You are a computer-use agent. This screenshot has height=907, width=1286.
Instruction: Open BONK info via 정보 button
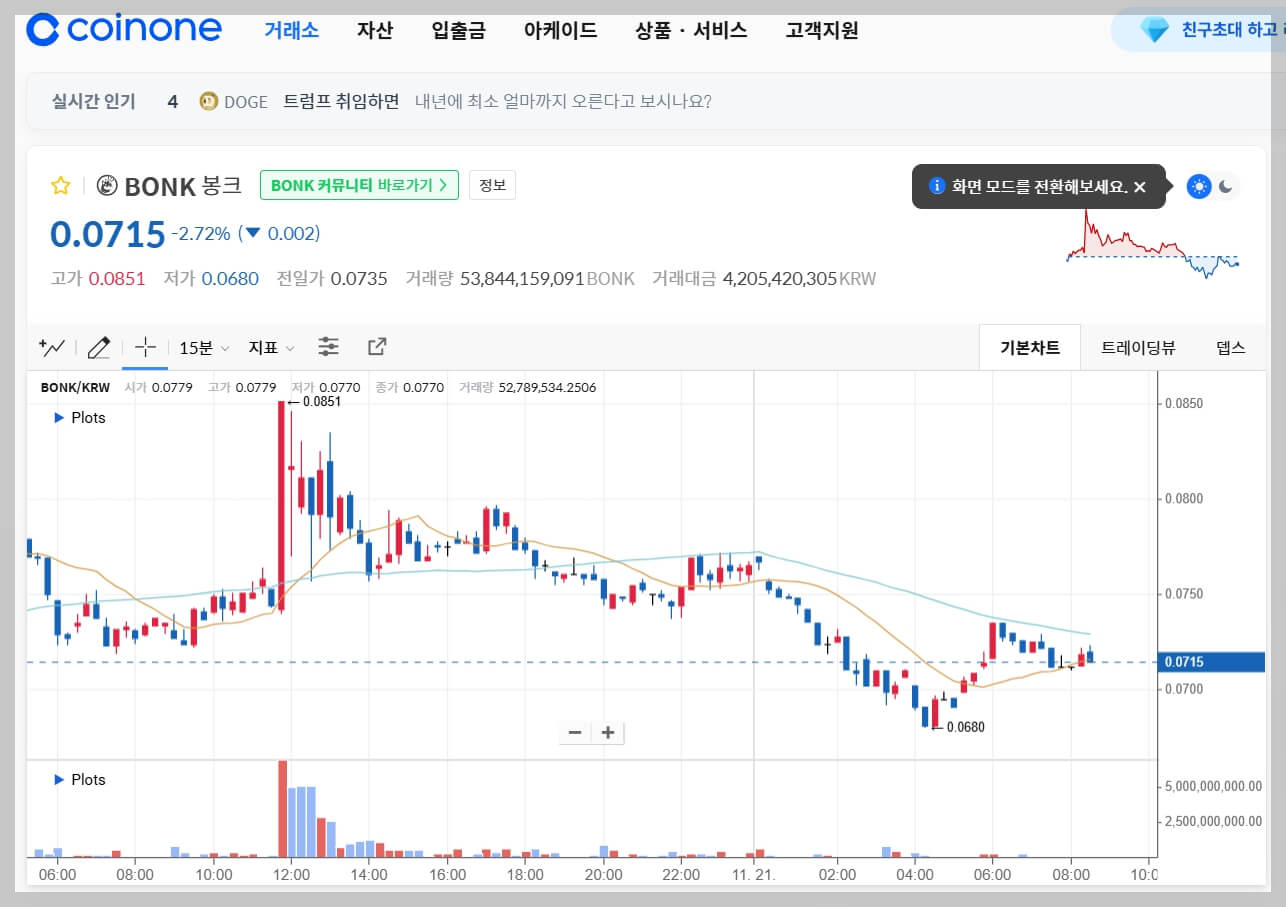(x=492, y=184)
